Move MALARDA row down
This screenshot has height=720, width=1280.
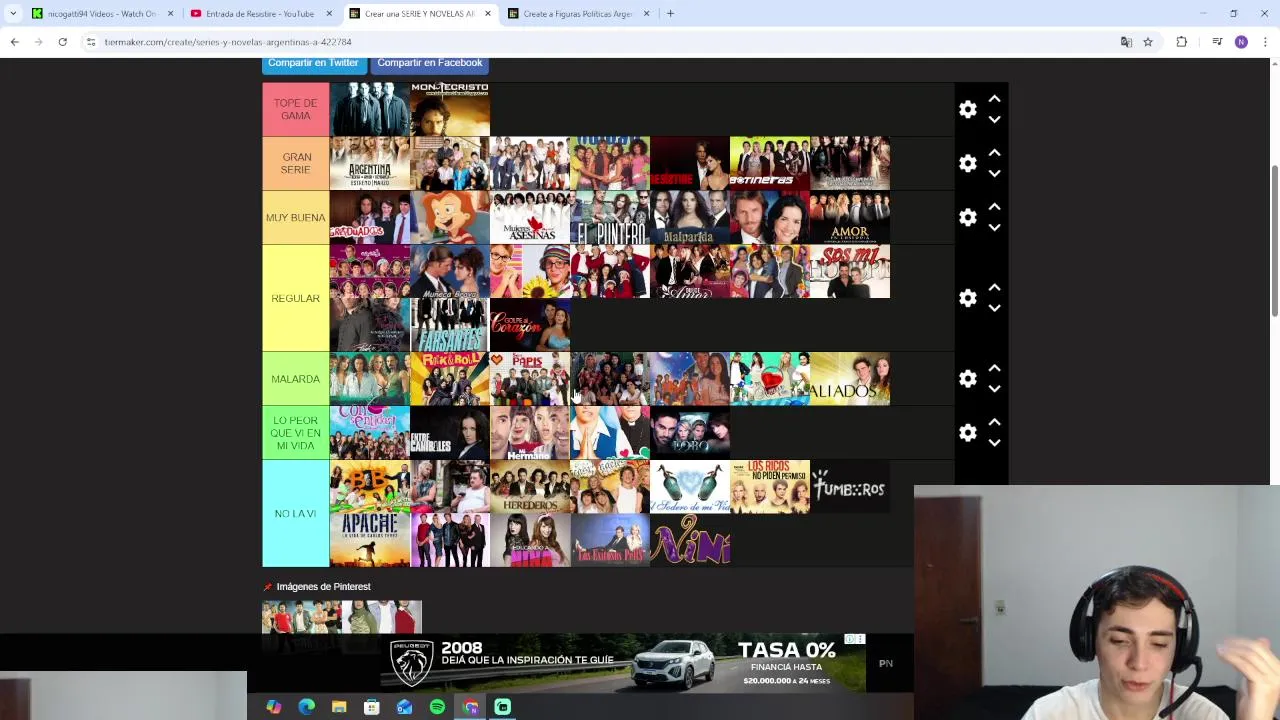pyautogui.click(x=994, y=389)
